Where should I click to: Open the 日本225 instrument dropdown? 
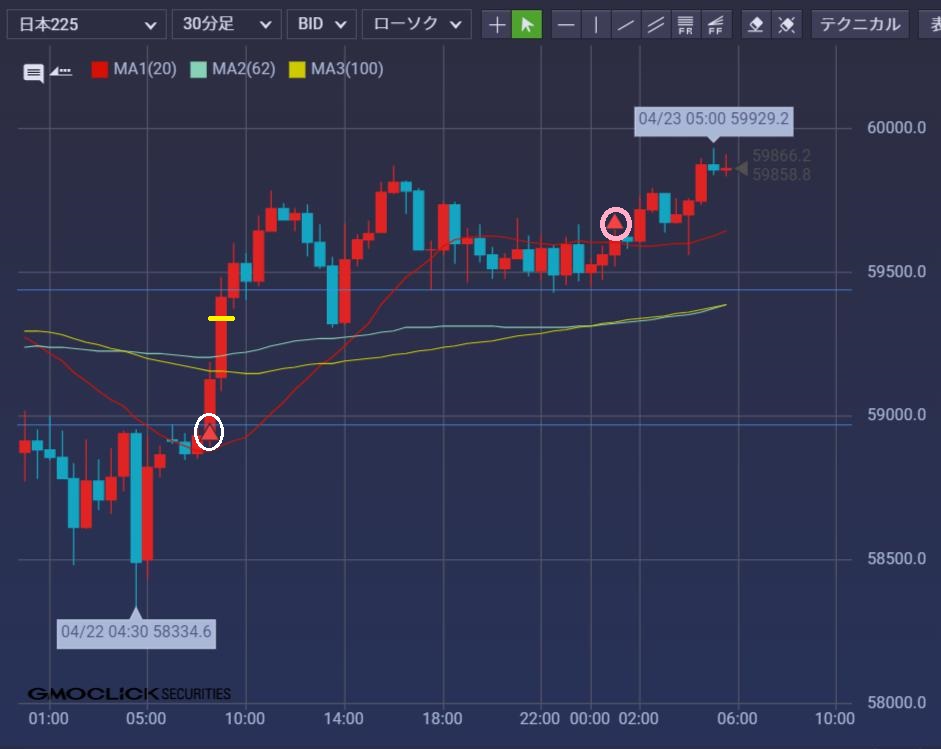(86, 24)
